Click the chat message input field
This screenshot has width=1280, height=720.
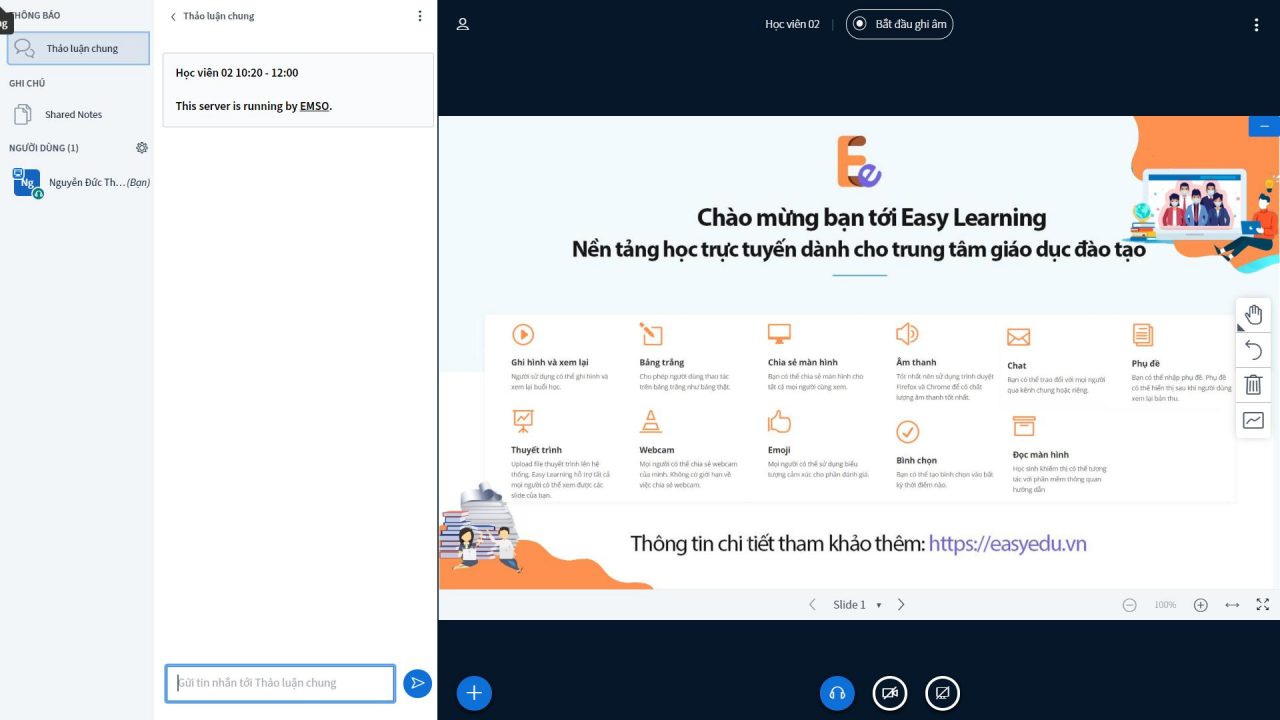(280, 683)
